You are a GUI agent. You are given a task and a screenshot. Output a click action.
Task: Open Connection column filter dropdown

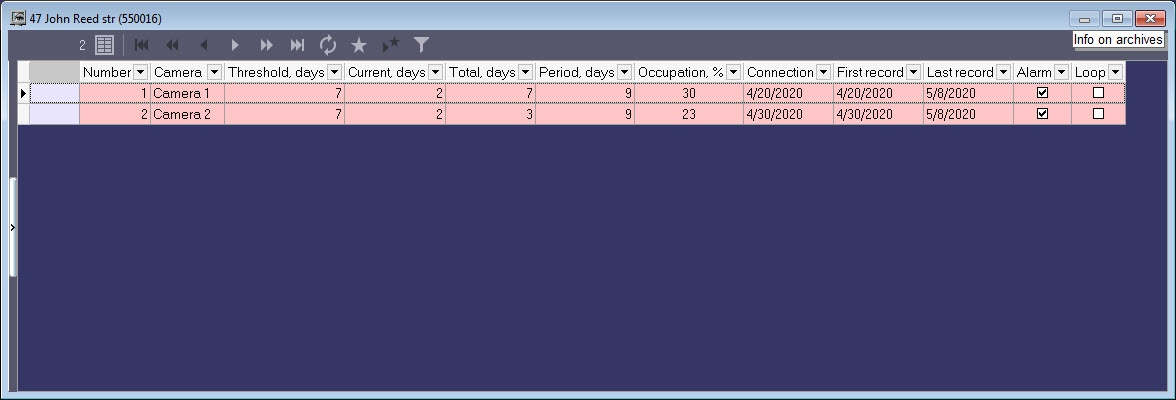[823, 72]
